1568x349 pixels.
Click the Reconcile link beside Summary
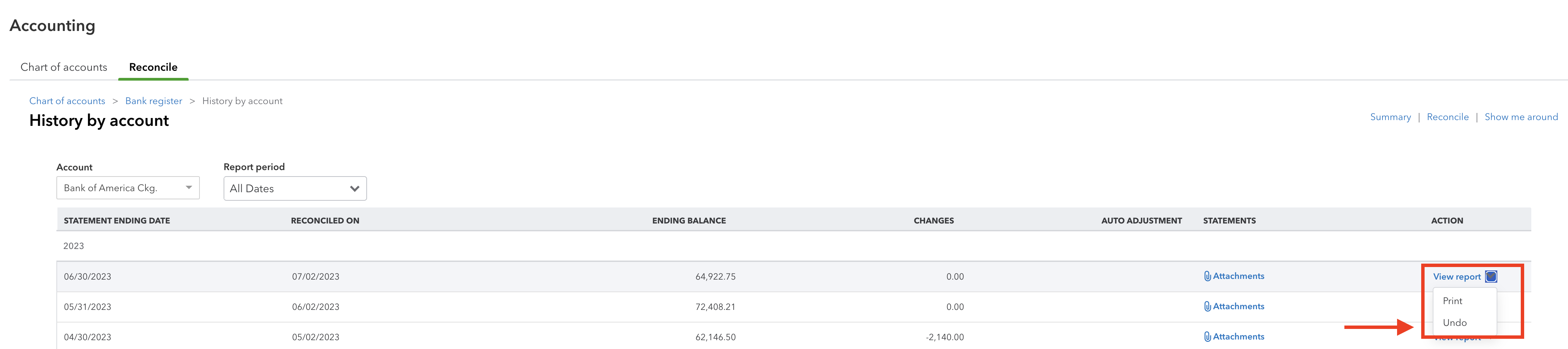click(x=1447, y=117)
